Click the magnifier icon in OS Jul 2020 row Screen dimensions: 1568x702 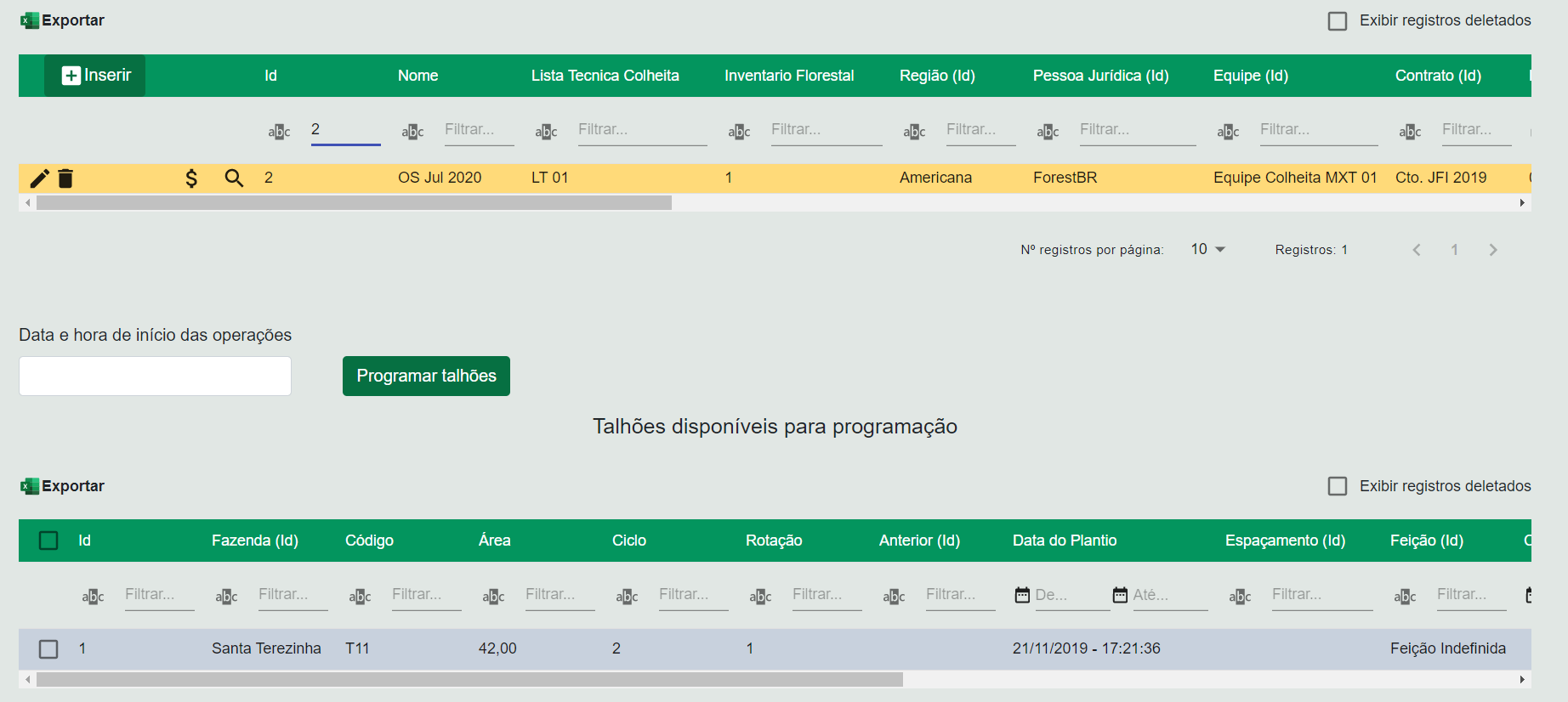(234, 178)
